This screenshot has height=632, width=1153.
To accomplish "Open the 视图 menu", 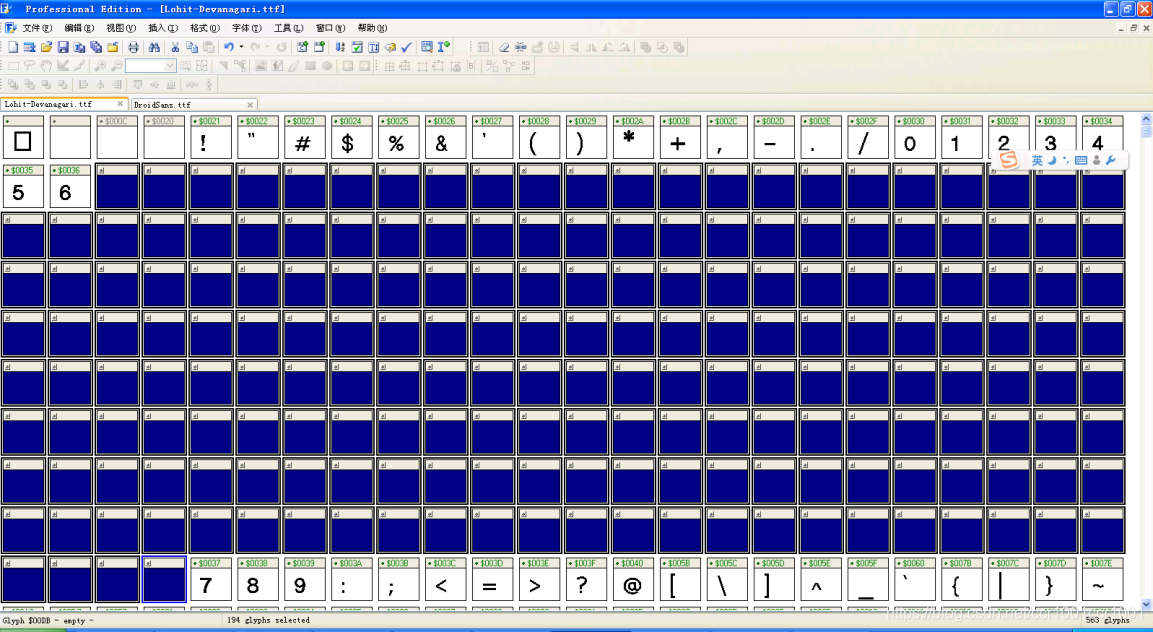I will point(121,28).
